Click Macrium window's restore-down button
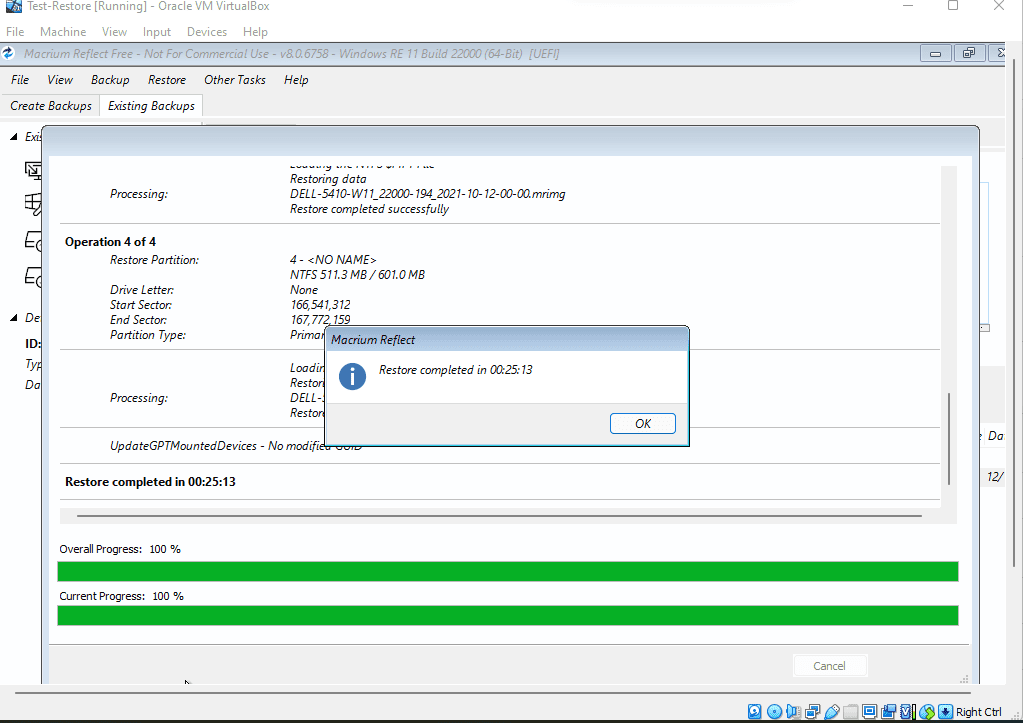 tap(969, 54)
